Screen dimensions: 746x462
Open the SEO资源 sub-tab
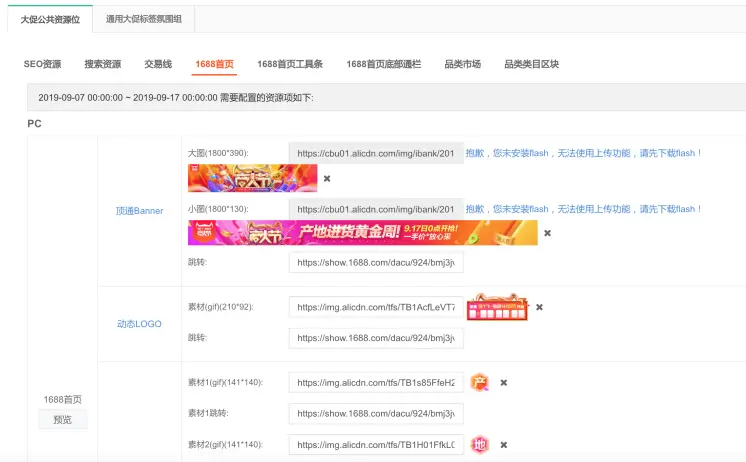pos(42,64)
